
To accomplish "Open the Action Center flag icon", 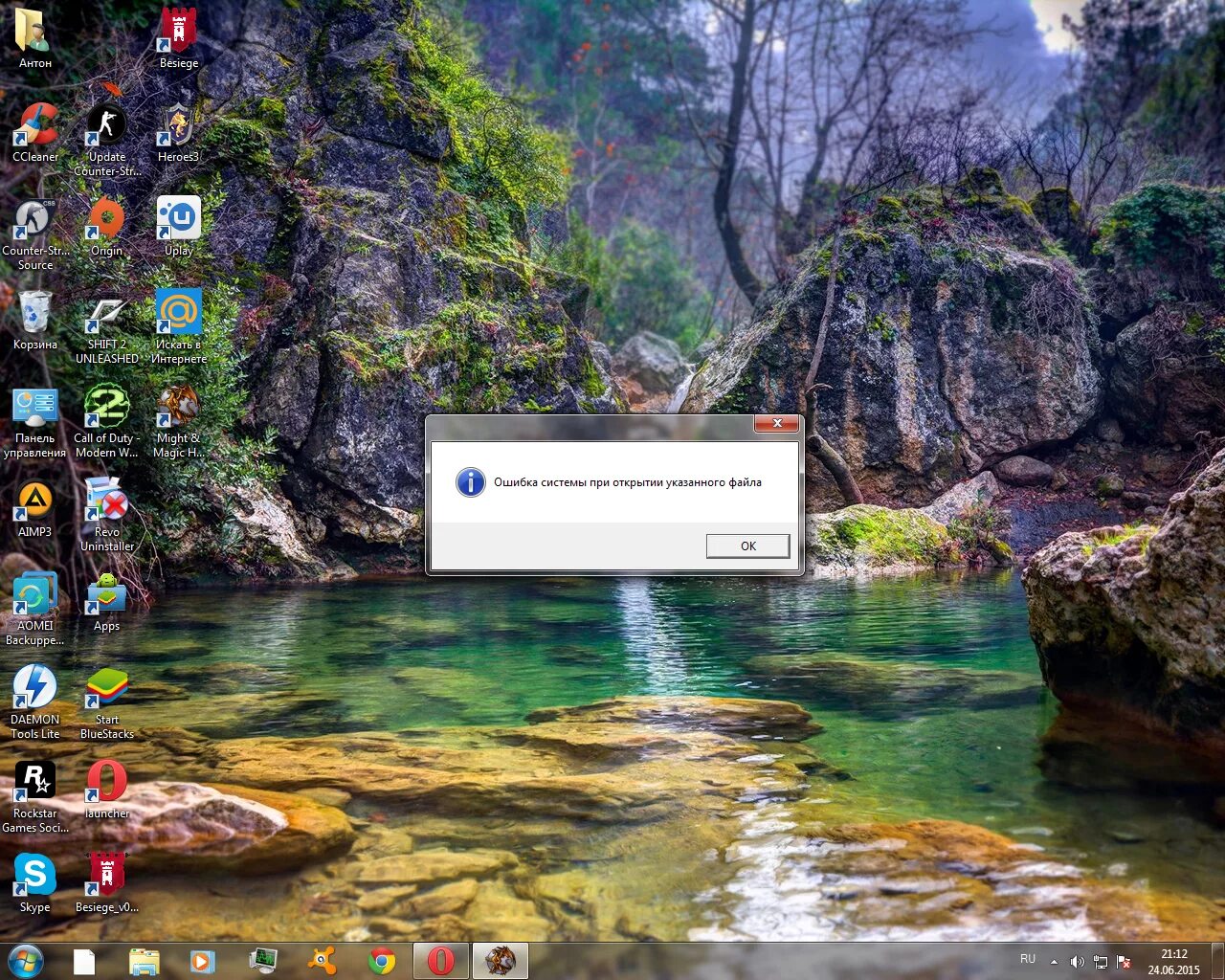I will click(1125, 962).
